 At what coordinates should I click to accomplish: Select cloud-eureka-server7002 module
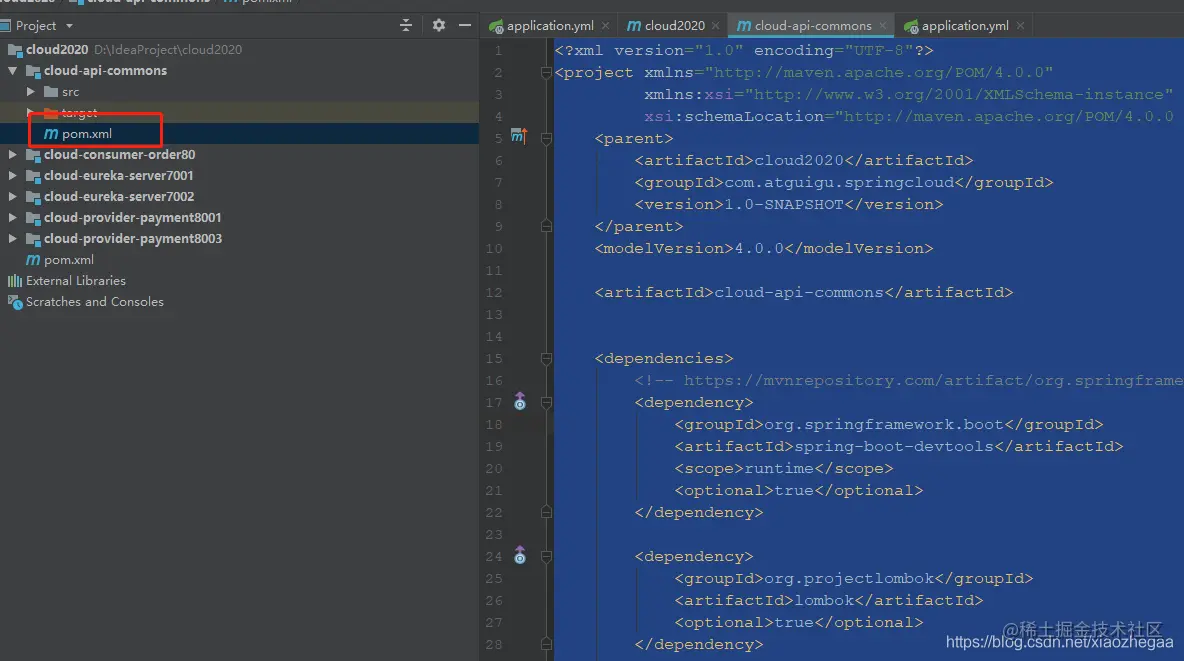(119, 196)
